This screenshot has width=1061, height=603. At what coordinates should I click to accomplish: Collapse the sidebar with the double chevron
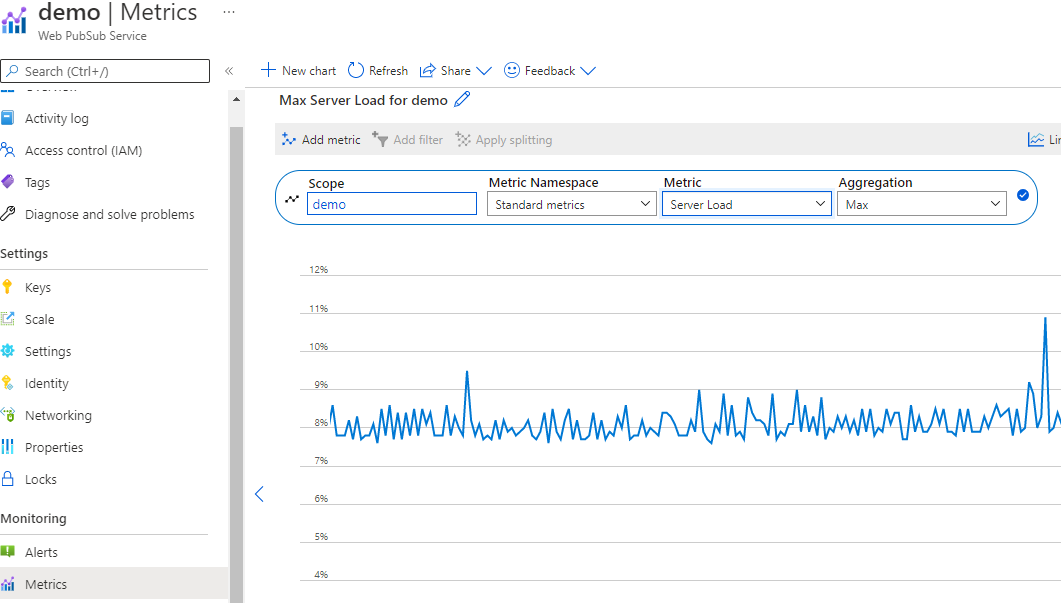coord(229,70)
